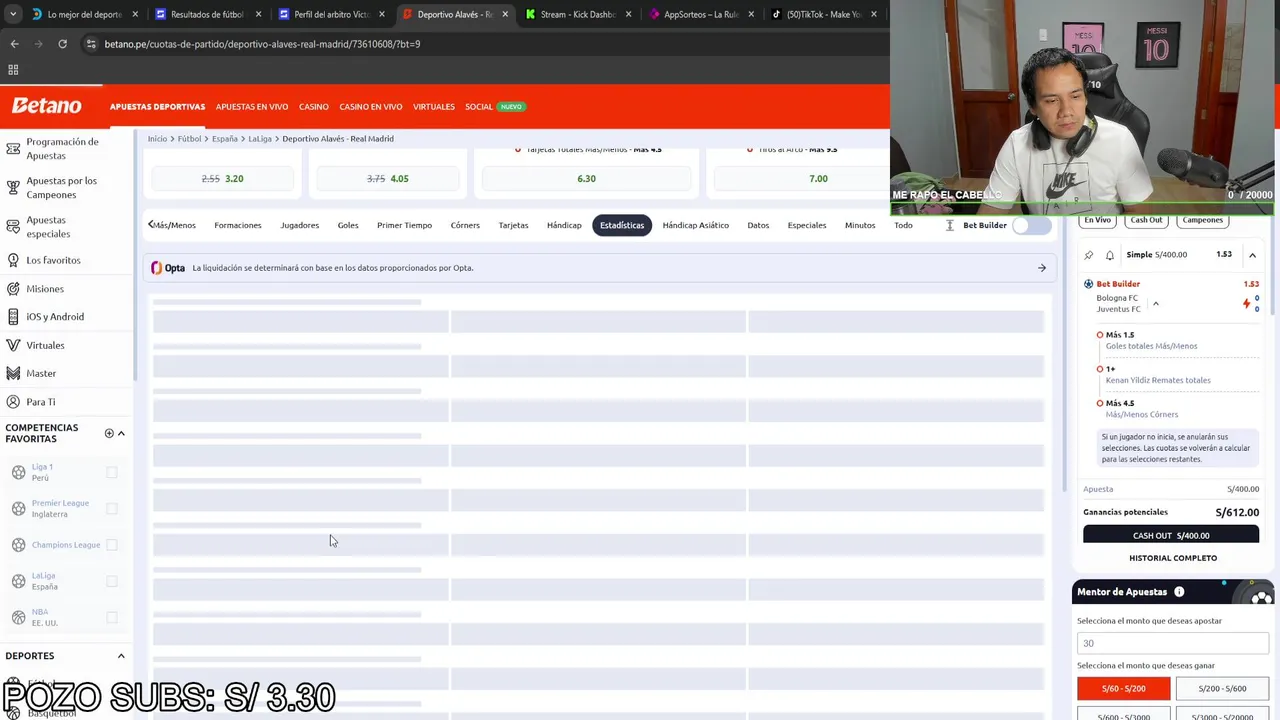Viewport: 1280px width, 720px height.
Task: Click the NBA basketball icon
Action: 19,617
